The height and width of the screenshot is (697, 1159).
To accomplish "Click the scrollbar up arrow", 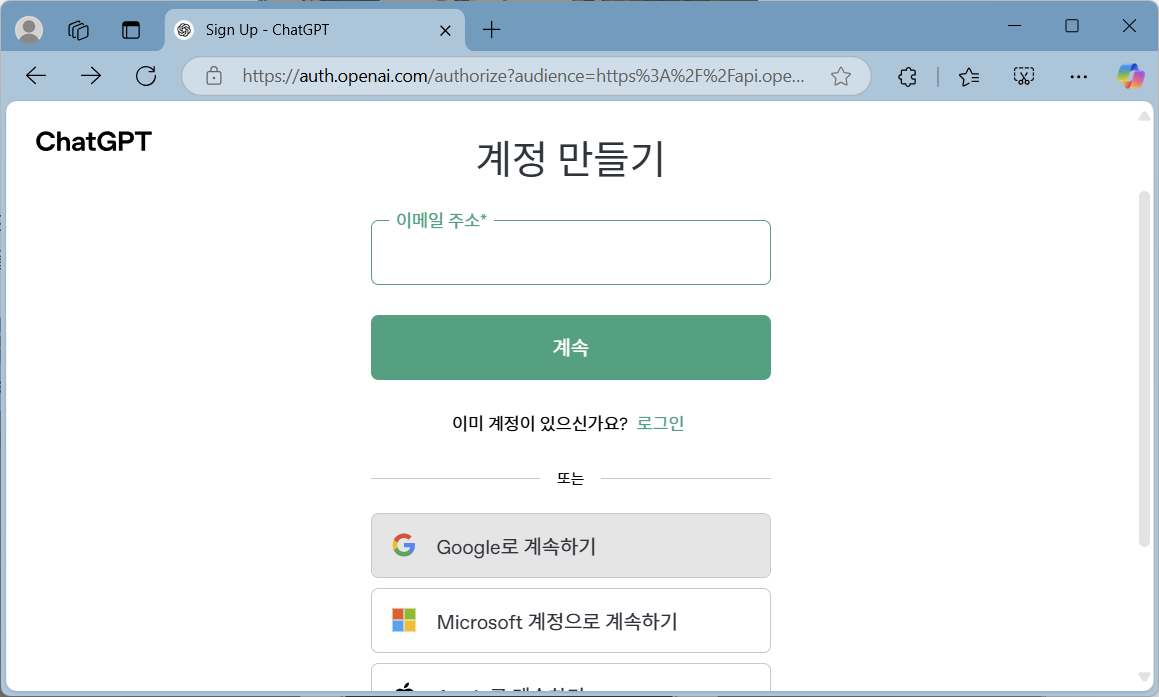I will pos(1144,116).
